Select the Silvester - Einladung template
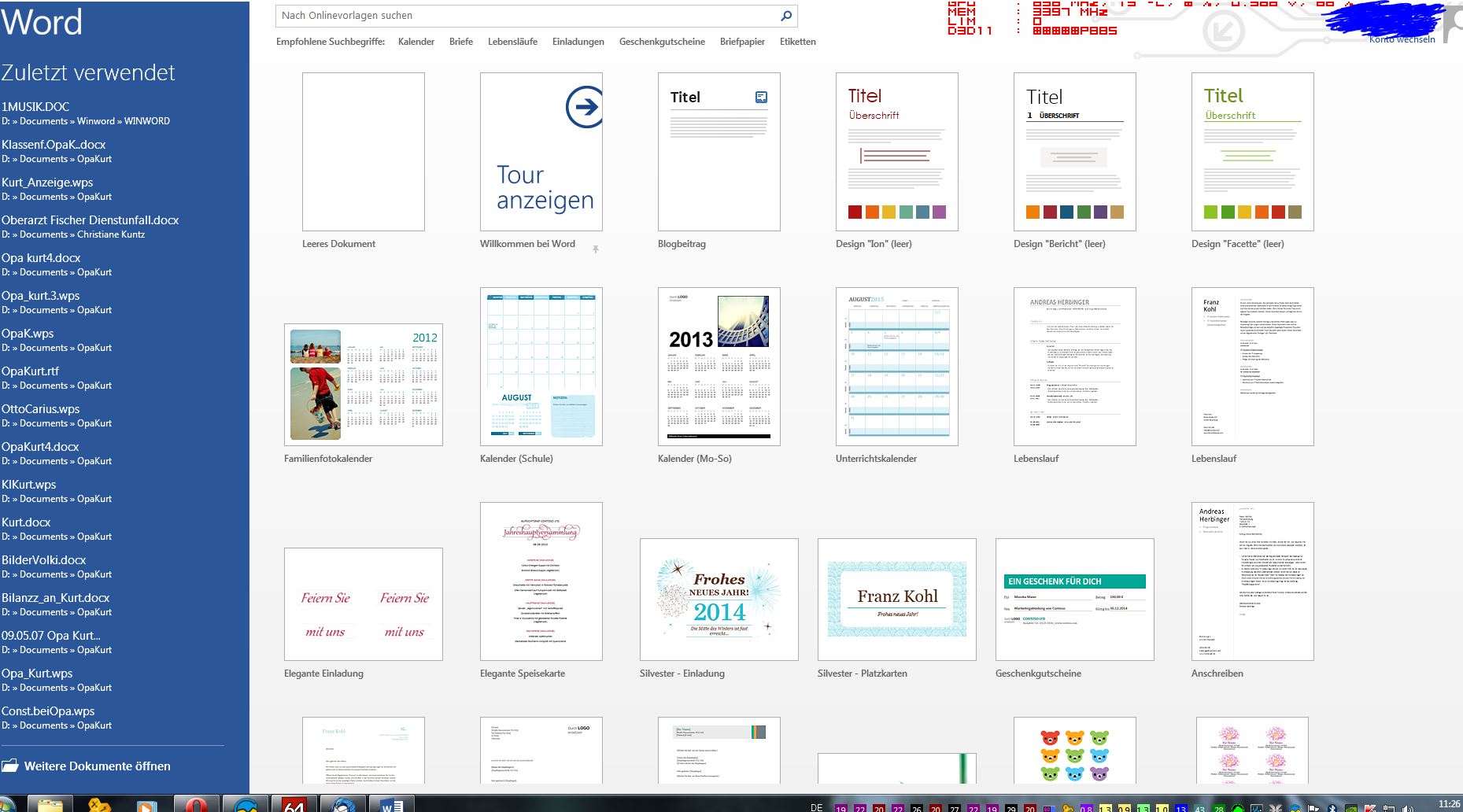This screenshot has height=812, width=1463. click(719, 600)
